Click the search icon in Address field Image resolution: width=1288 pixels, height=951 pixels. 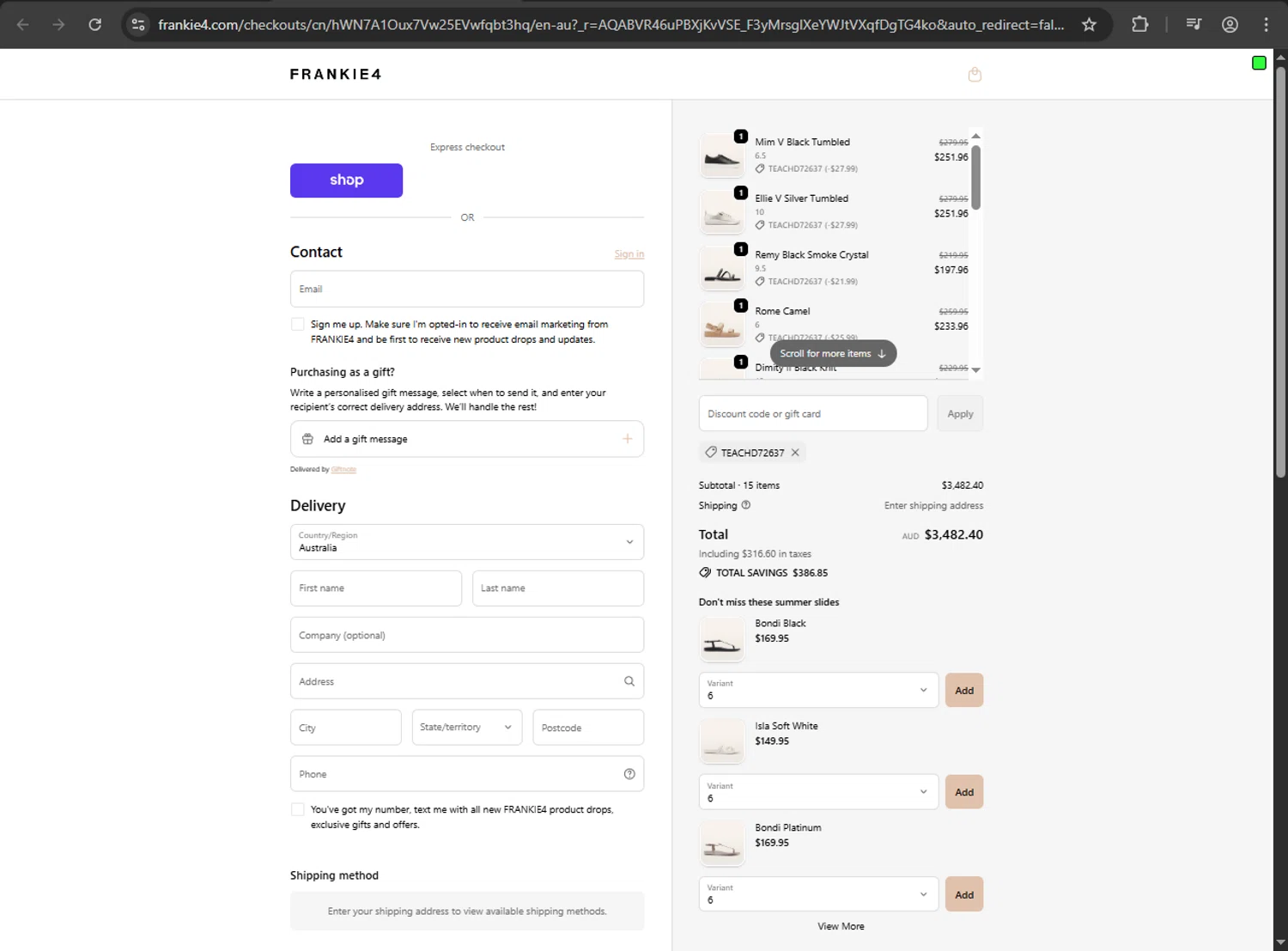click(629, 681)
